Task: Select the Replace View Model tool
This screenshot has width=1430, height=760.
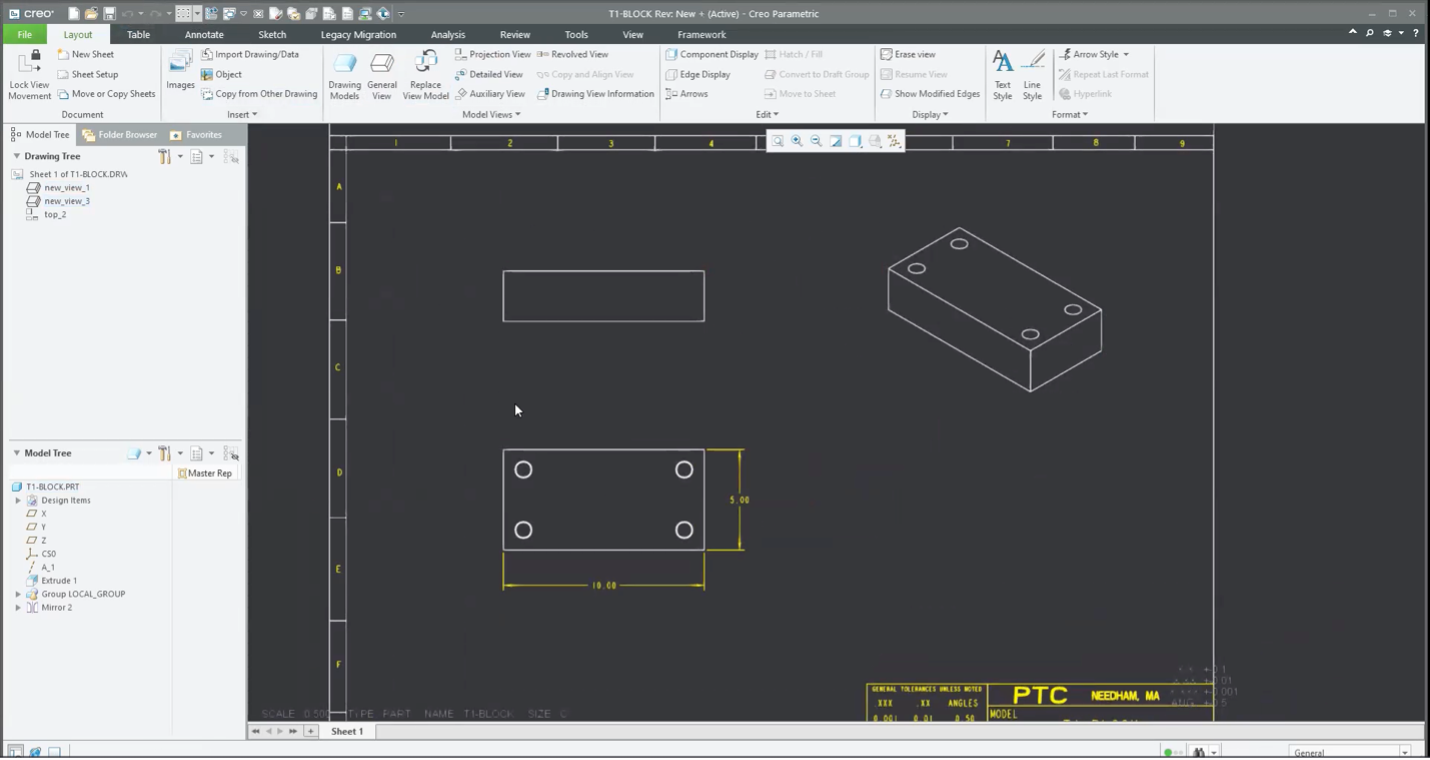Action: (425, 74)
